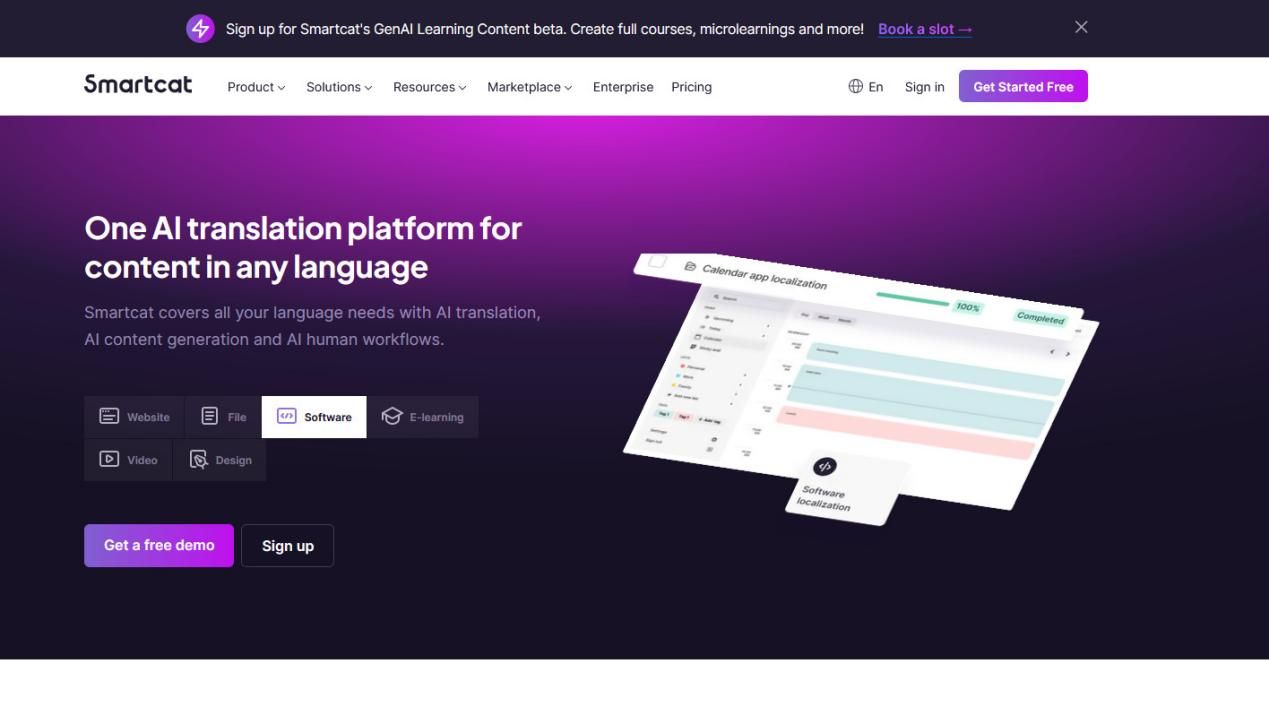Screen dimensions: 1269x715
Task: Click the Sign in link
Action: pyautogui.click(x=924, y=87)
